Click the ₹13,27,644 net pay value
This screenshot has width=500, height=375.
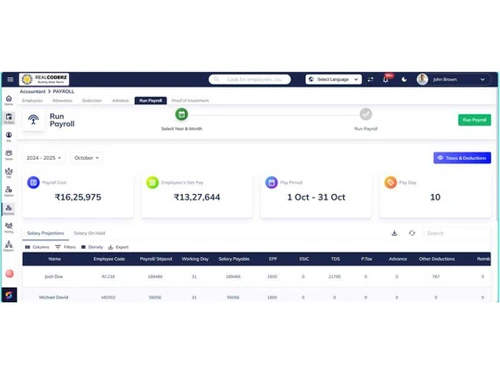(x=197, y=197)
